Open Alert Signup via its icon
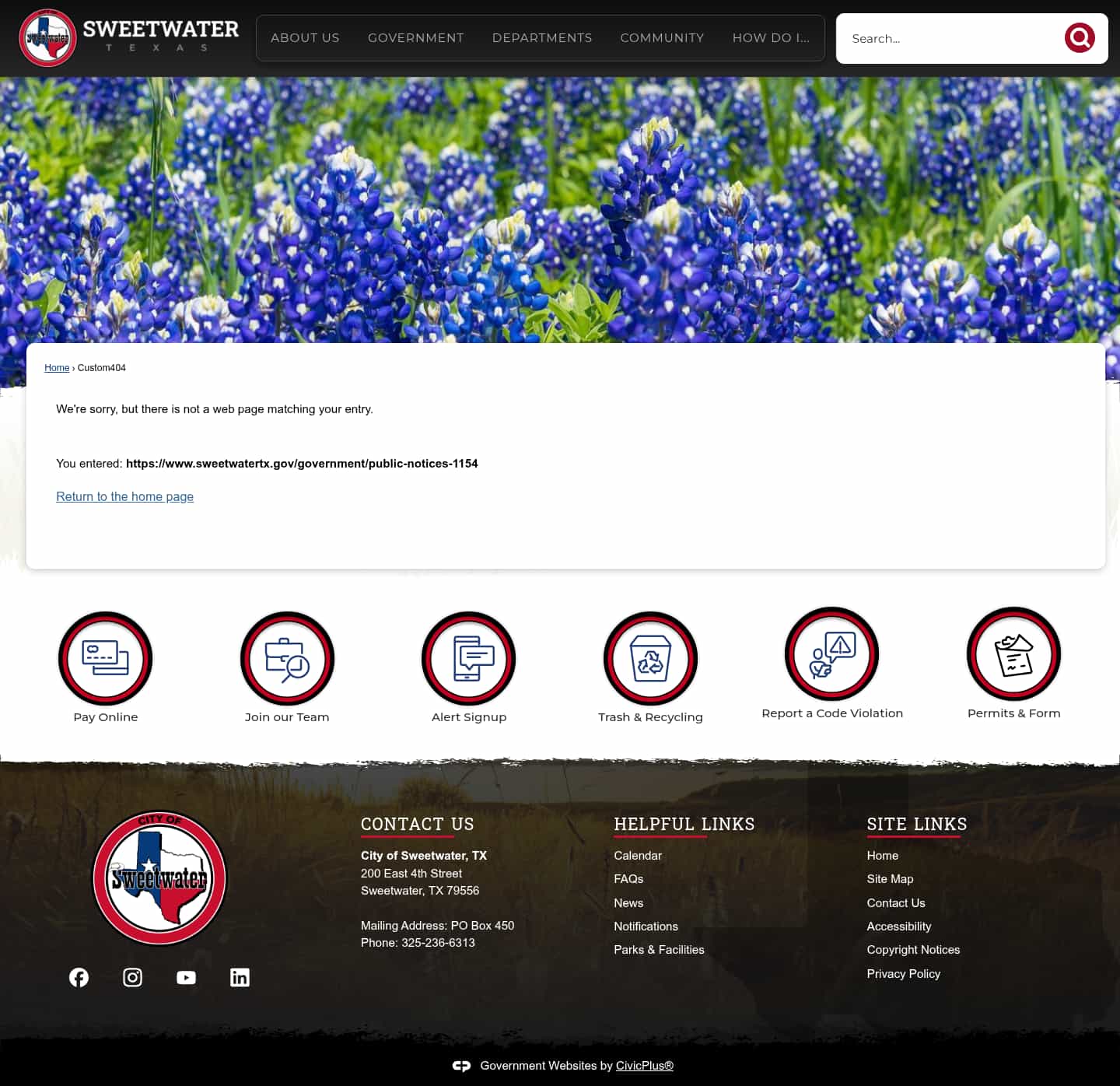1120x1086 pixels. point(468,658)
